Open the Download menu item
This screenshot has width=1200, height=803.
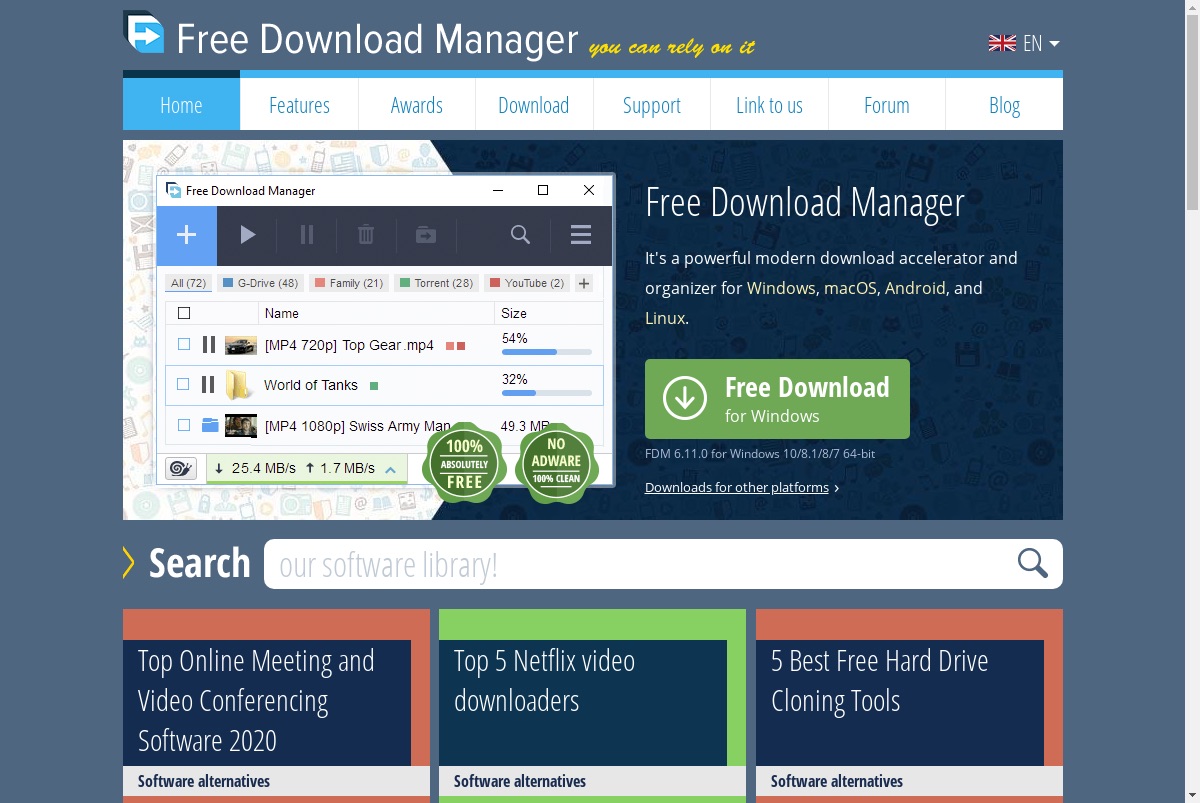(534, 105)
